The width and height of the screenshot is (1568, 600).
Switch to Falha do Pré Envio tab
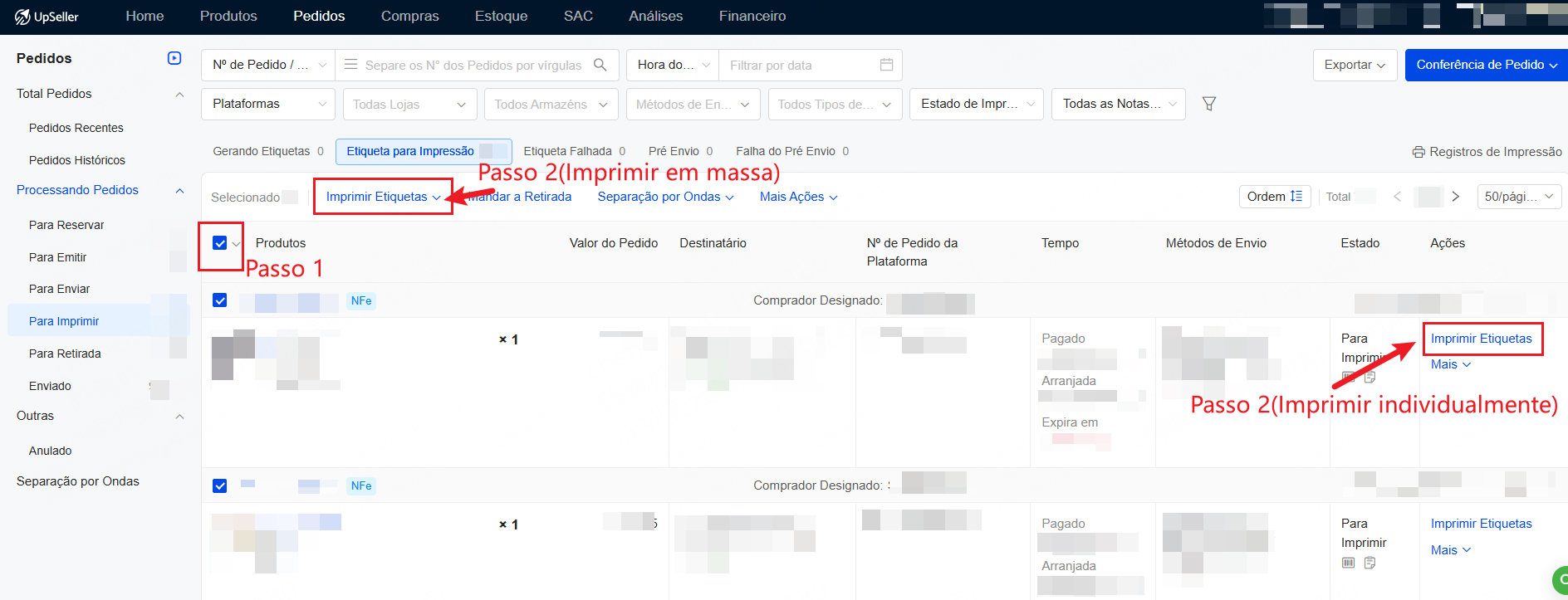792,151
